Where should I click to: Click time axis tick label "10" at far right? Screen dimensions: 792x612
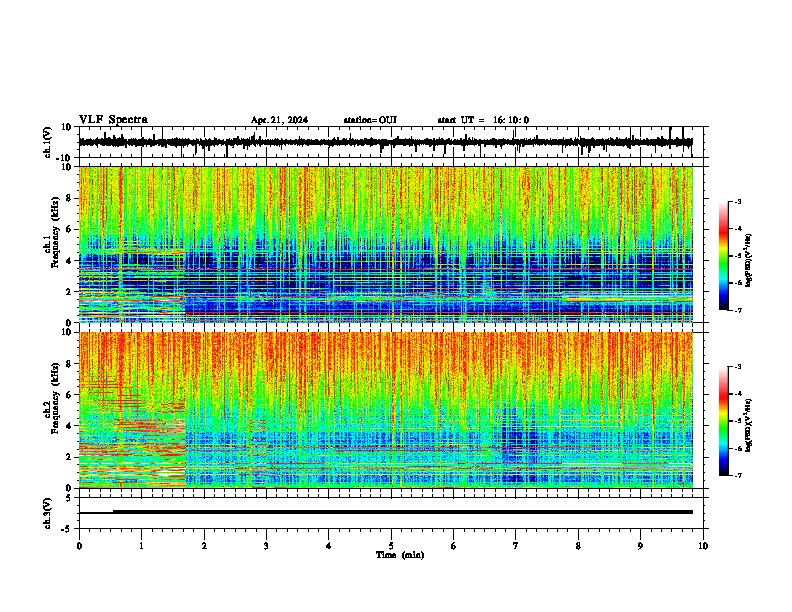703,546
